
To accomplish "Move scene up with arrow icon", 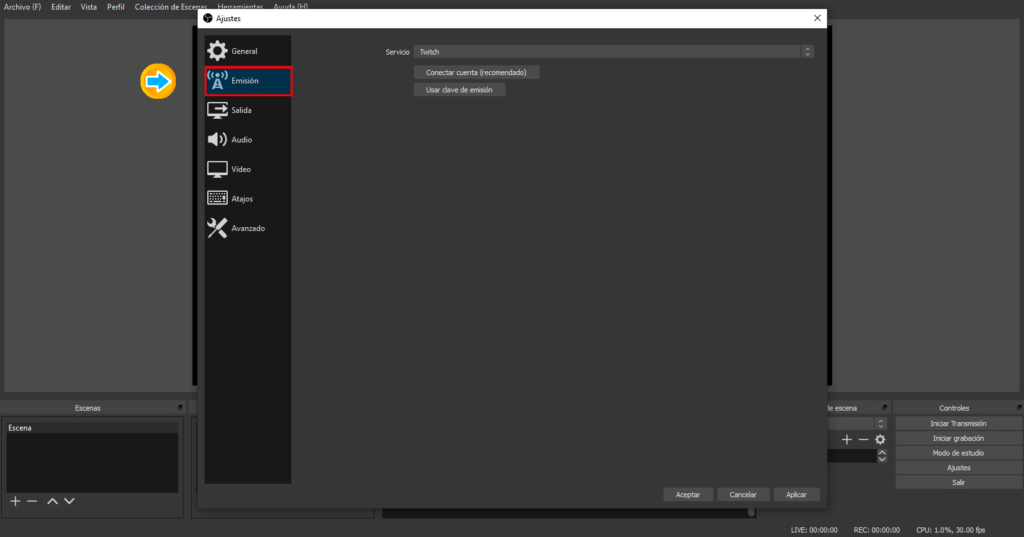I will (52, 500).
